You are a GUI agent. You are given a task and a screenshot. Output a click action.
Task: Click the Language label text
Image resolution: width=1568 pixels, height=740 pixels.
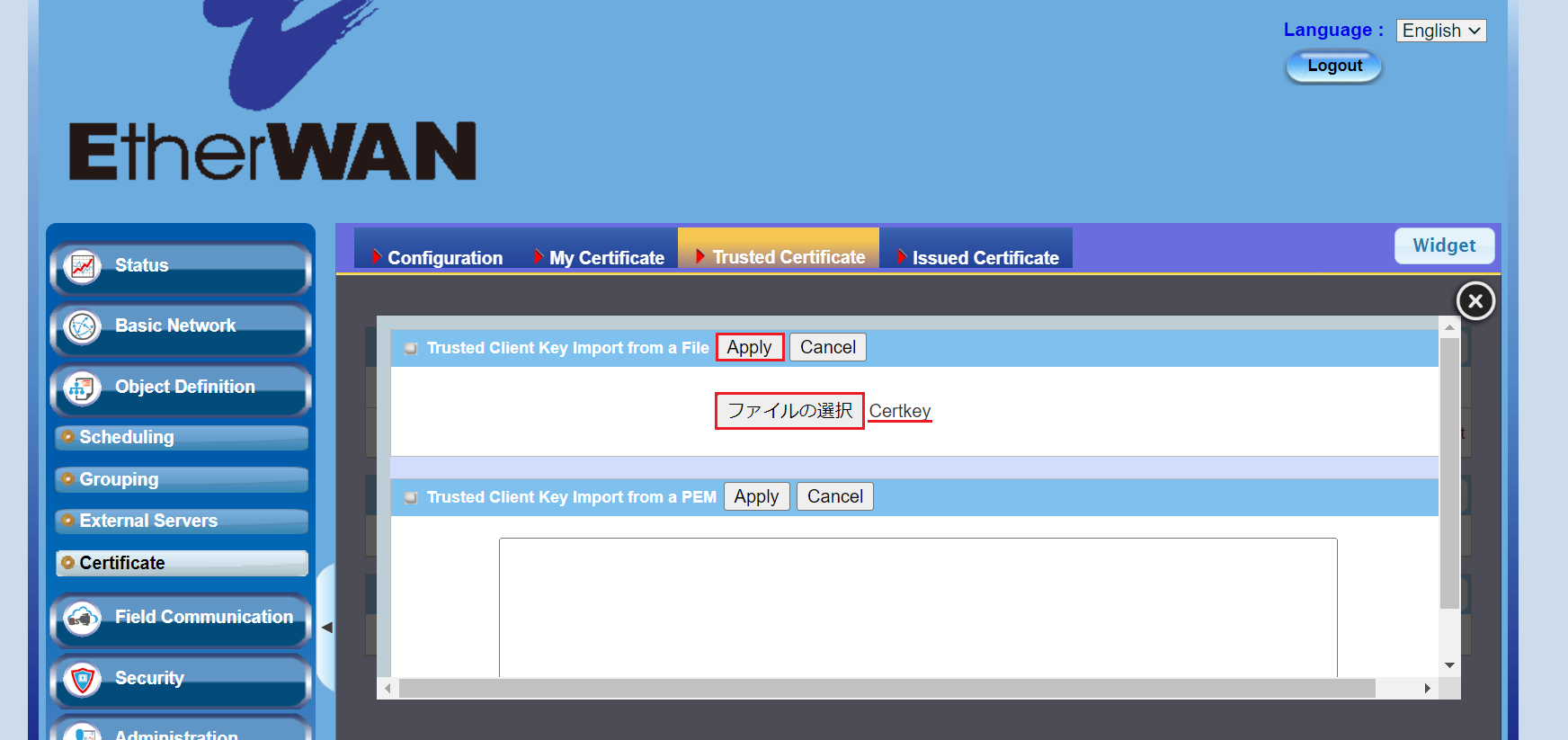tap(1333, 30)
